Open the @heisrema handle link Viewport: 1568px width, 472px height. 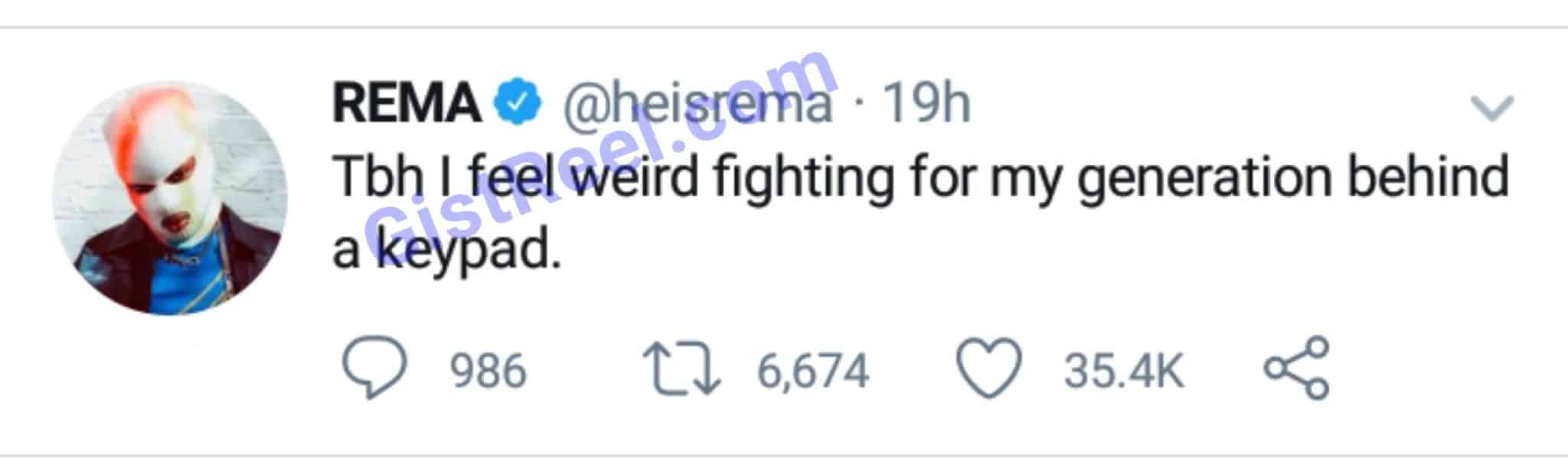pos(697,103)
